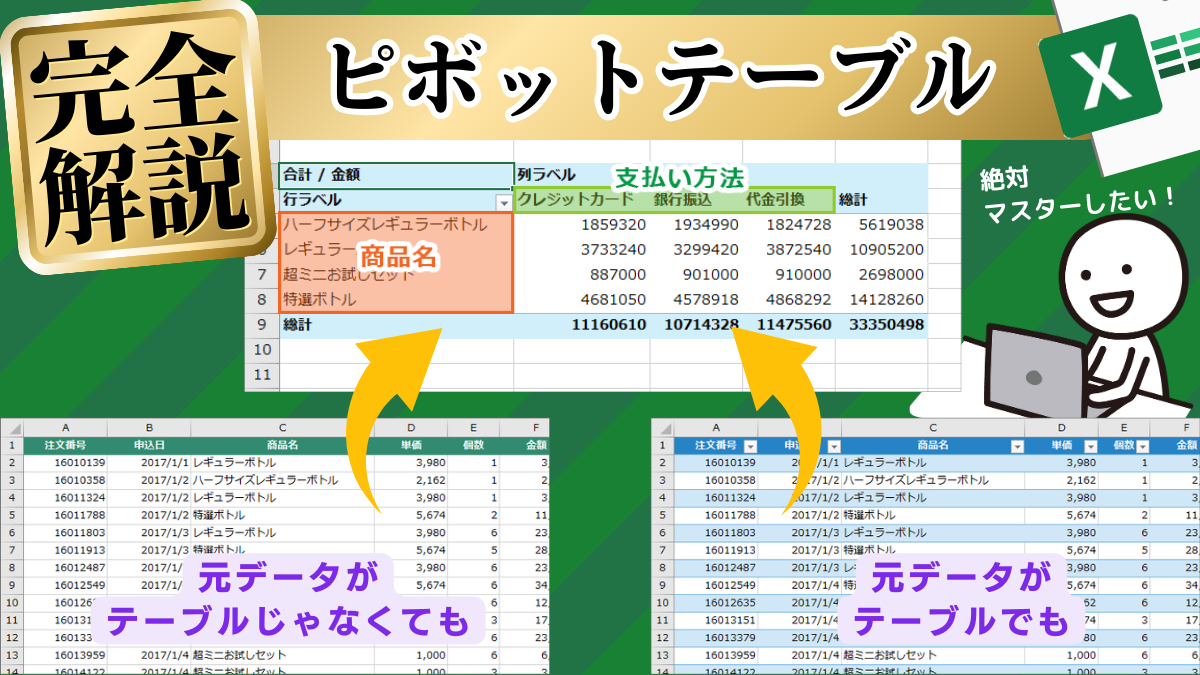Open the 単価 filter dropdown
The width and height of the screenshot is (1200, 675).
1091,444
